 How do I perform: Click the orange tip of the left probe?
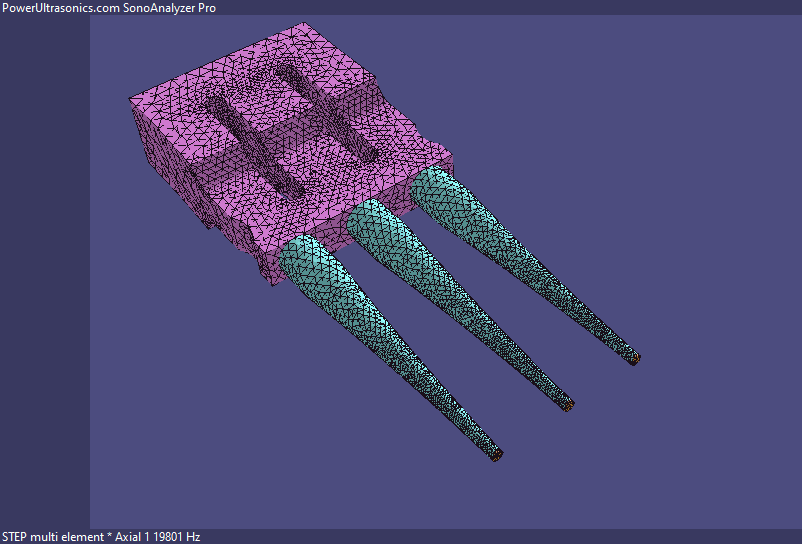[x=497, y=455]
